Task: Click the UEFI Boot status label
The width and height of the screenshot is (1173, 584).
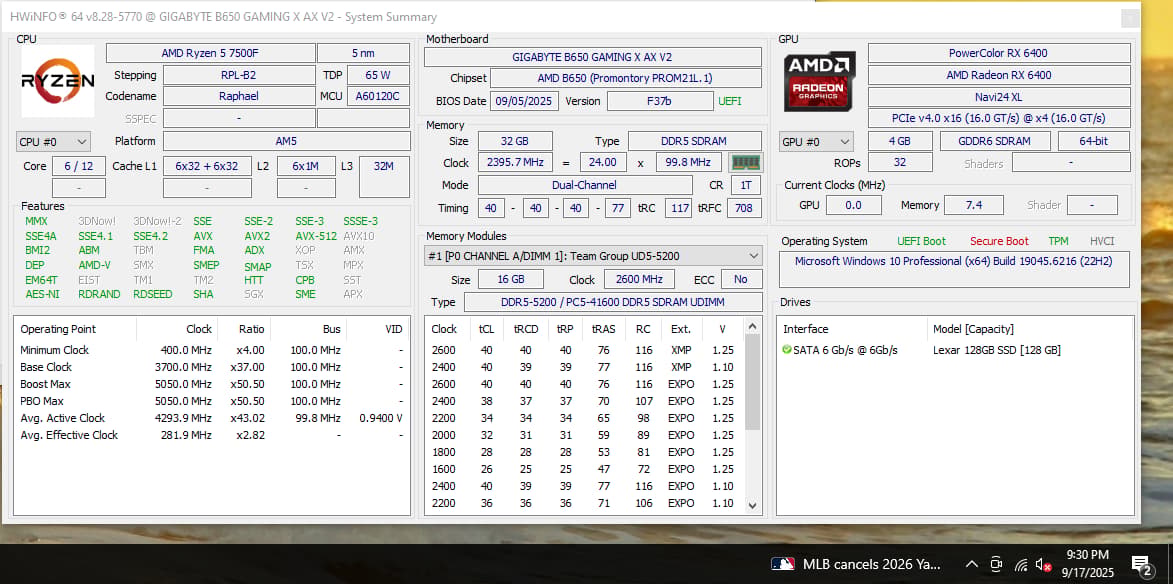Action: click(x=922, y=241)
